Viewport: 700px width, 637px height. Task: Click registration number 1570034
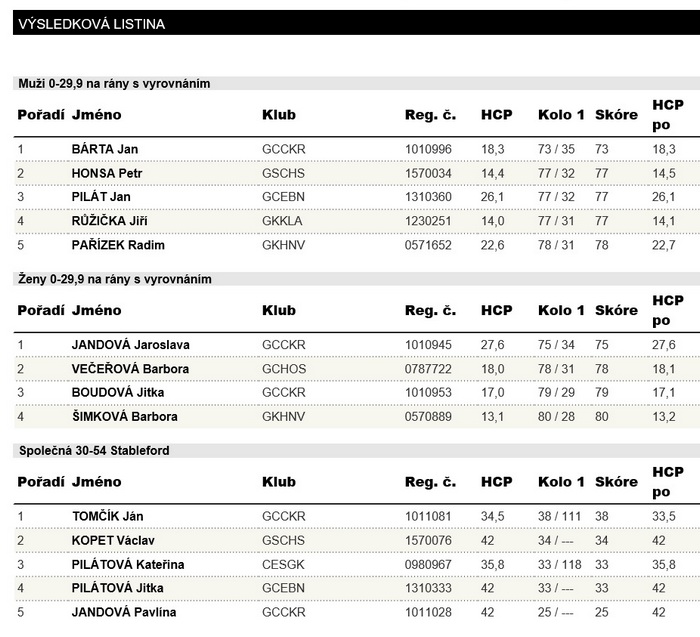tap(428, 173)
